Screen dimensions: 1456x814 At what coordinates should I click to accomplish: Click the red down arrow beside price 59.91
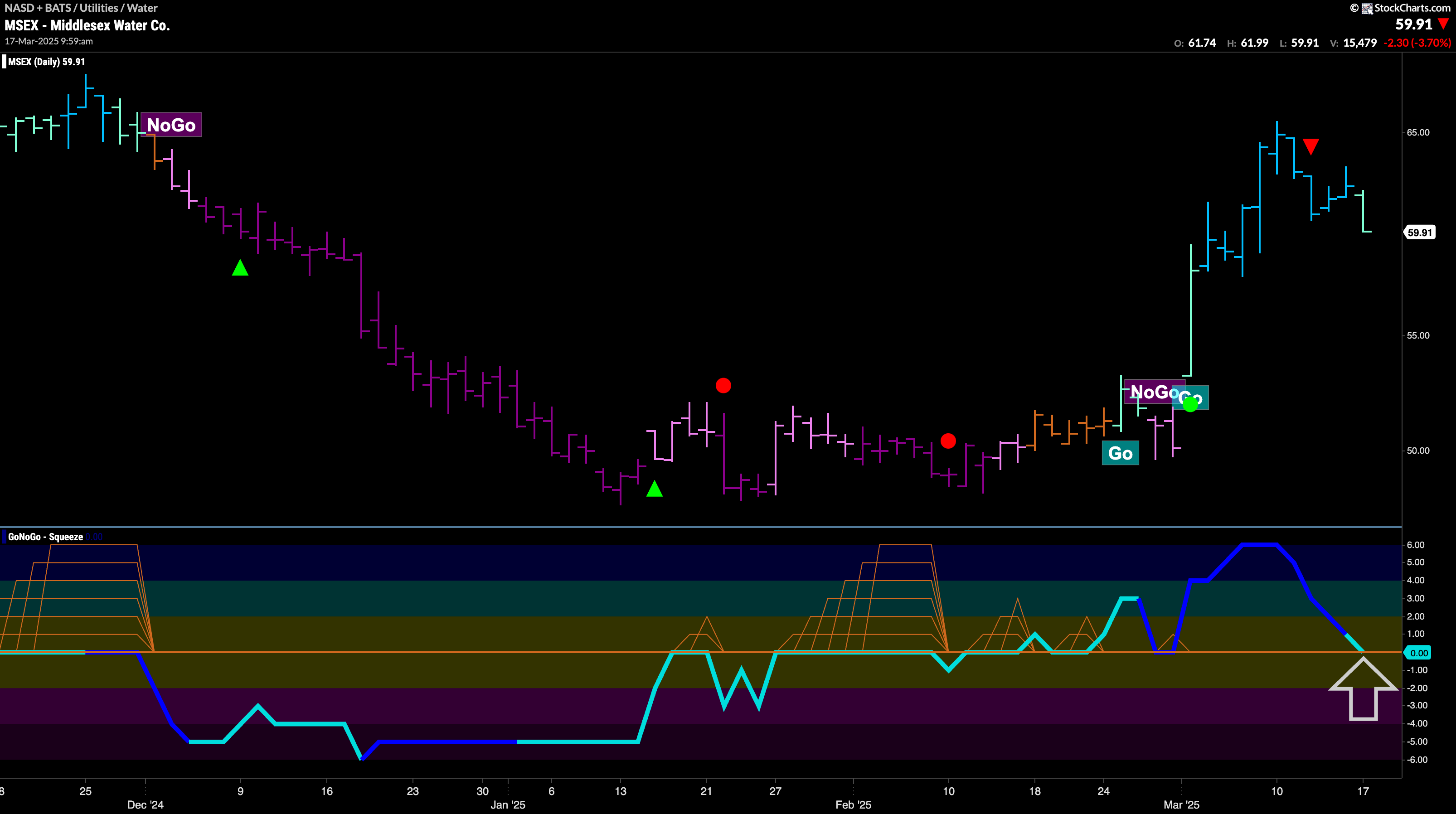coord(1444,24)
